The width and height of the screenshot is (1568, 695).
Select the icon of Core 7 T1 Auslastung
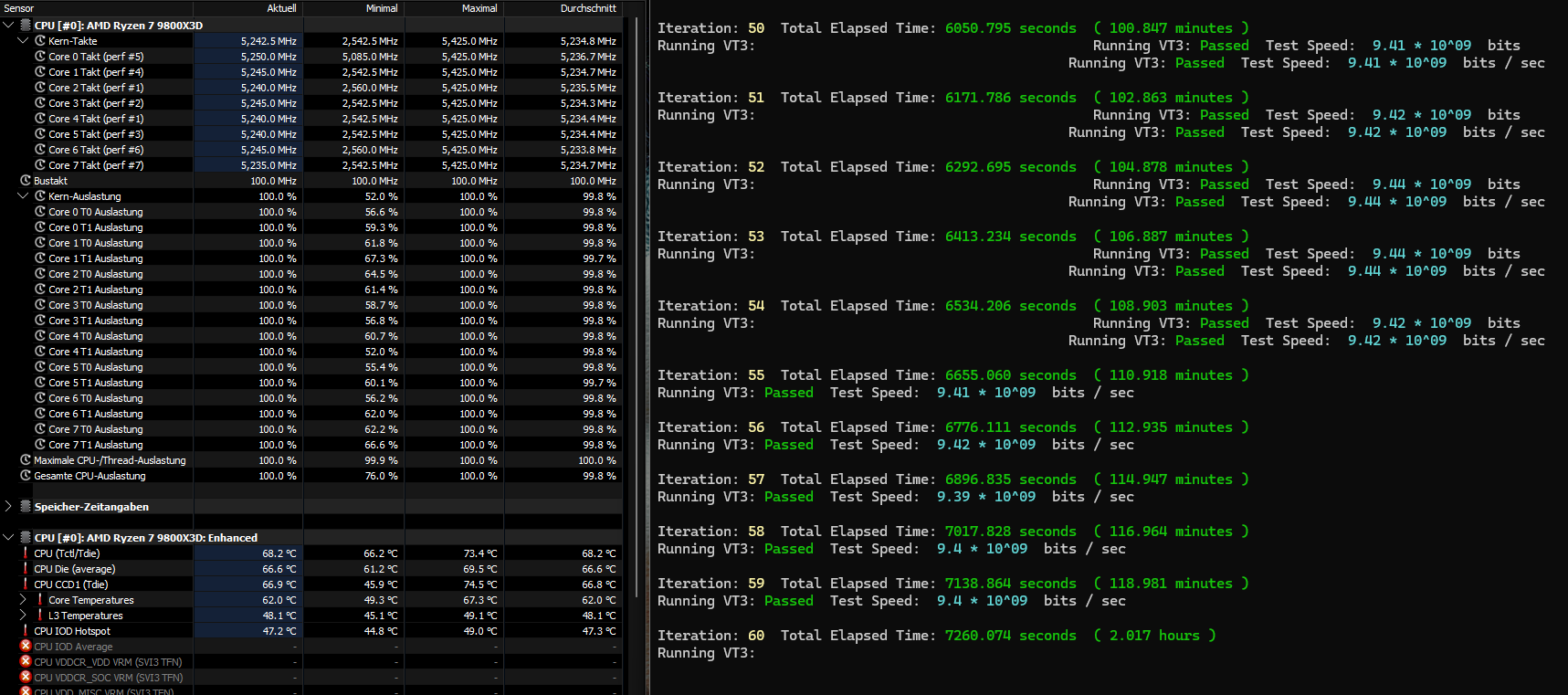click(x=40, y=445)
